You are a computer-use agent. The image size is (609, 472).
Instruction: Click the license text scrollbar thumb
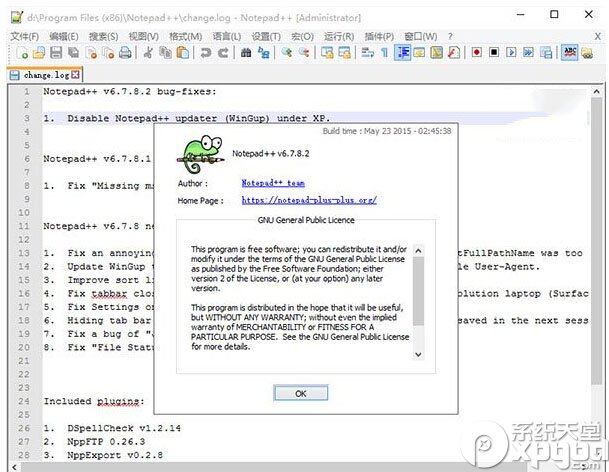tap(418, 291)
